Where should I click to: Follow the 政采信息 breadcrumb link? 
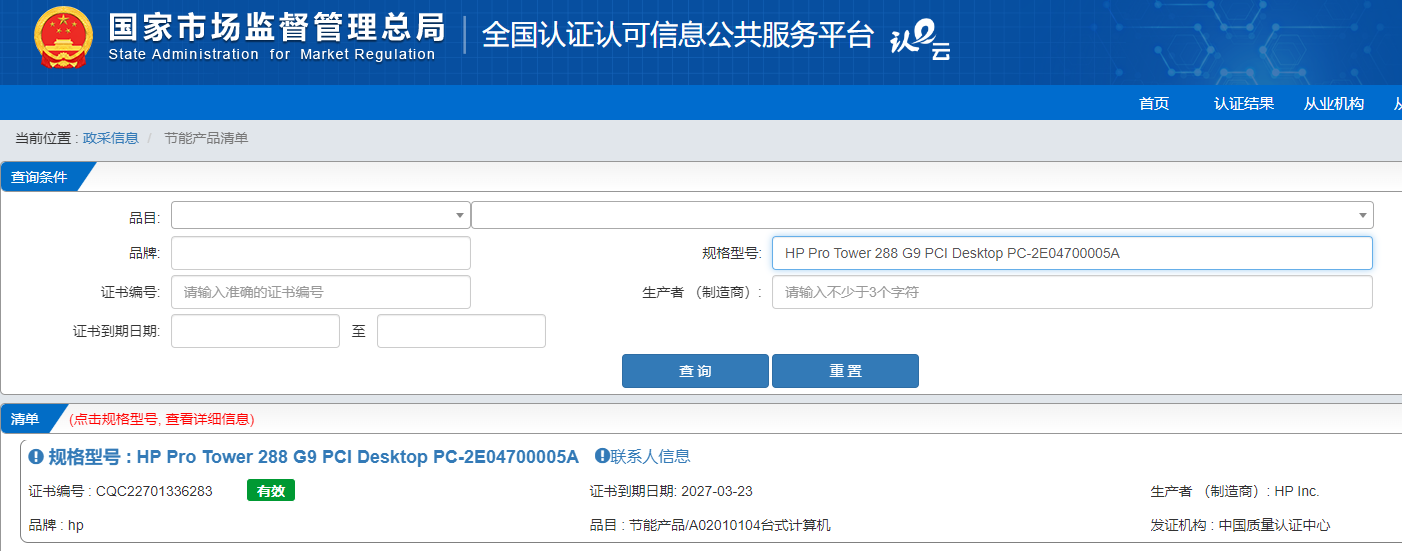pyautogui.click(x=110, y=138)
